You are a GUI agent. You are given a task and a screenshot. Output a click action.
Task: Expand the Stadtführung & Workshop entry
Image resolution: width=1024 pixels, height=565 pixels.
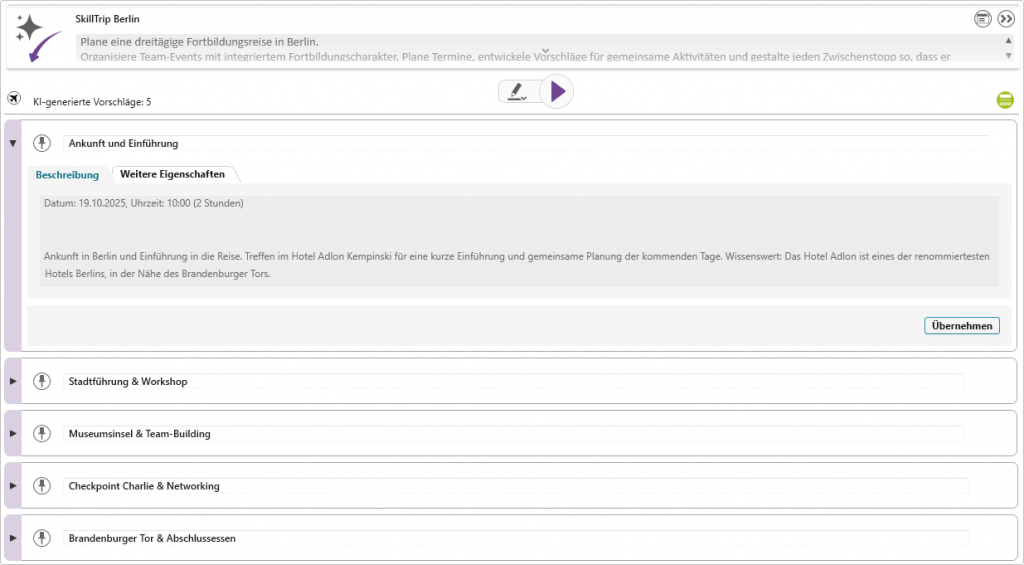click(13, 381)
